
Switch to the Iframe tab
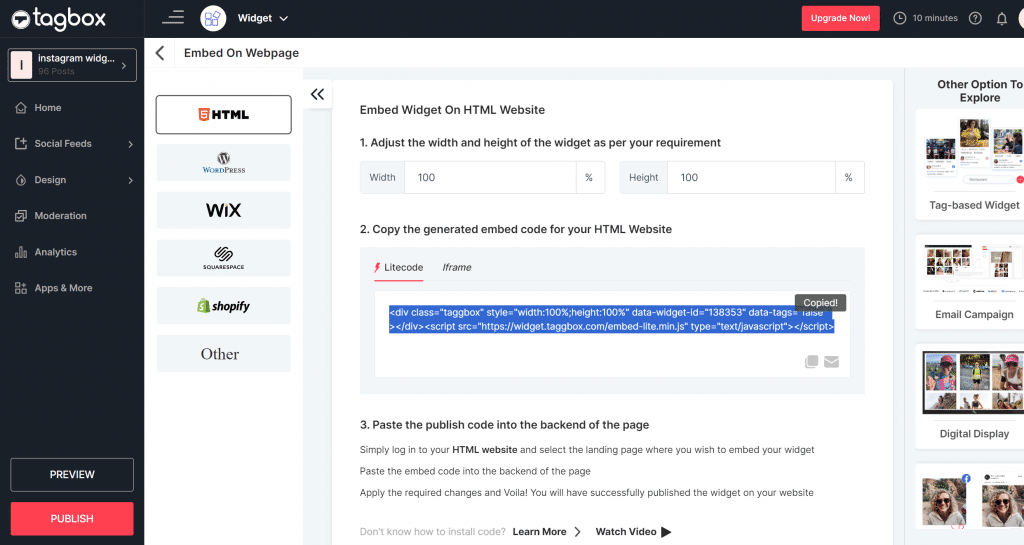coord(457,267)
